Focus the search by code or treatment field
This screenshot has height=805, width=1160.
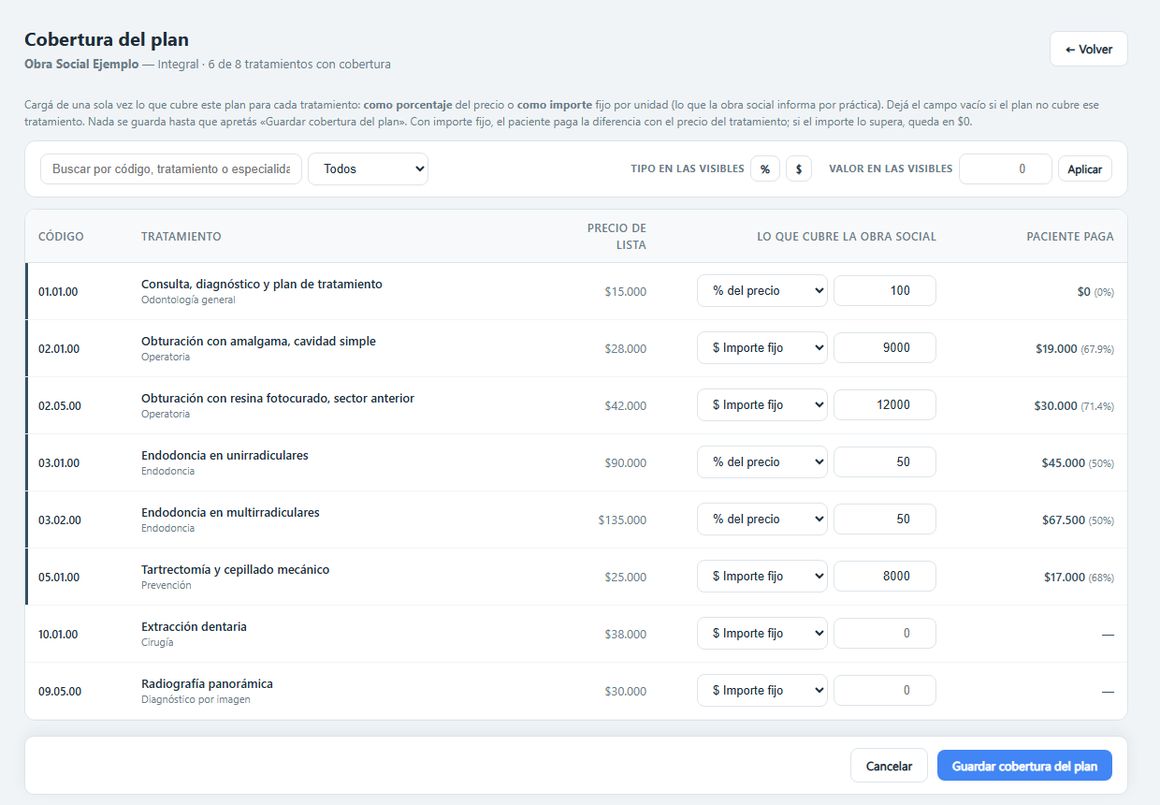click(x=171, y=169)
